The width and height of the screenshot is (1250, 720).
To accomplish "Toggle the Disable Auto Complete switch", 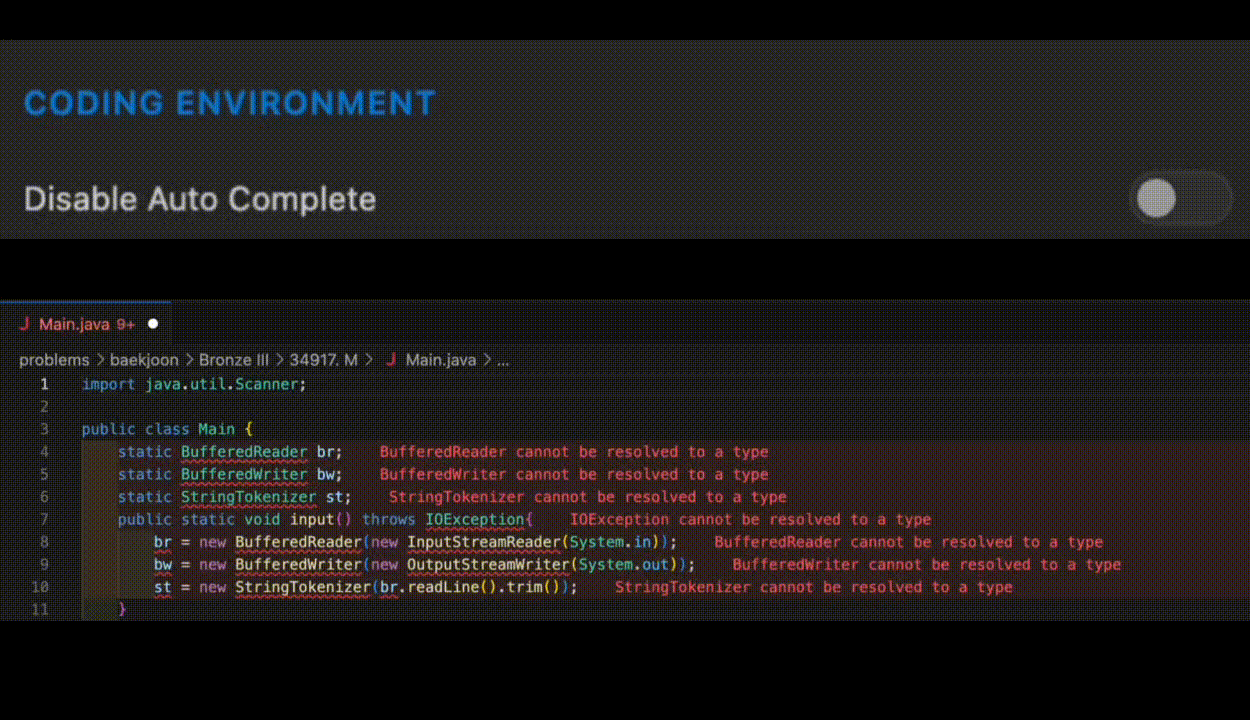I will pyautogui.click(x=1181, y=198).
